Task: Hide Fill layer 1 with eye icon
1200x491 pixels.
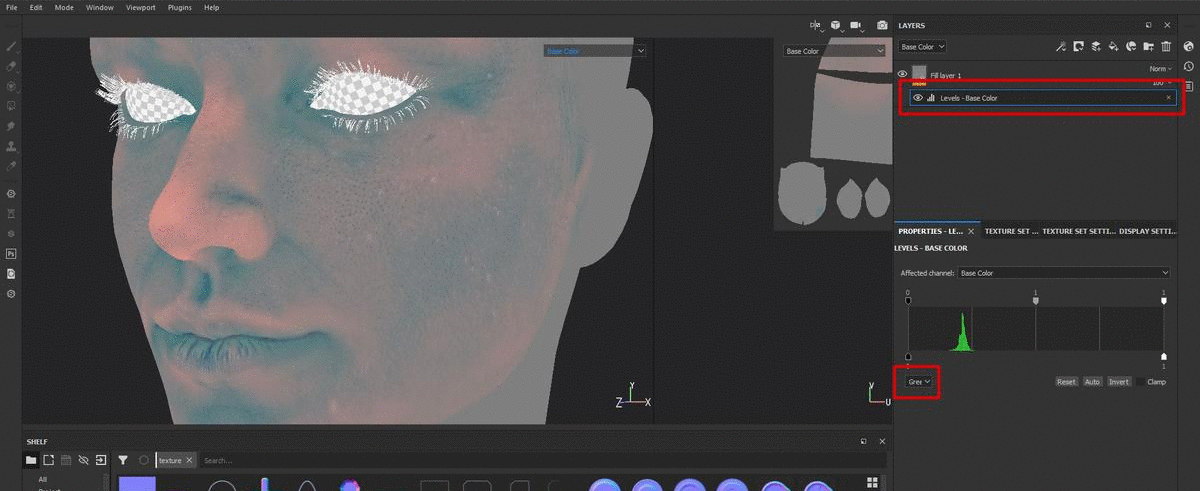Action: coord(902,74)
